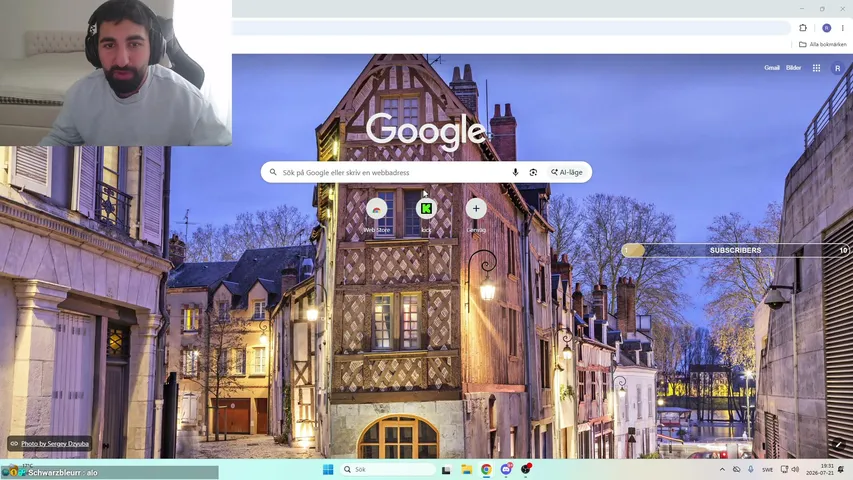Viewport: 853px width, 480px height.
Task: Click the taskbar Sök search field
Action: click(387, 469)
